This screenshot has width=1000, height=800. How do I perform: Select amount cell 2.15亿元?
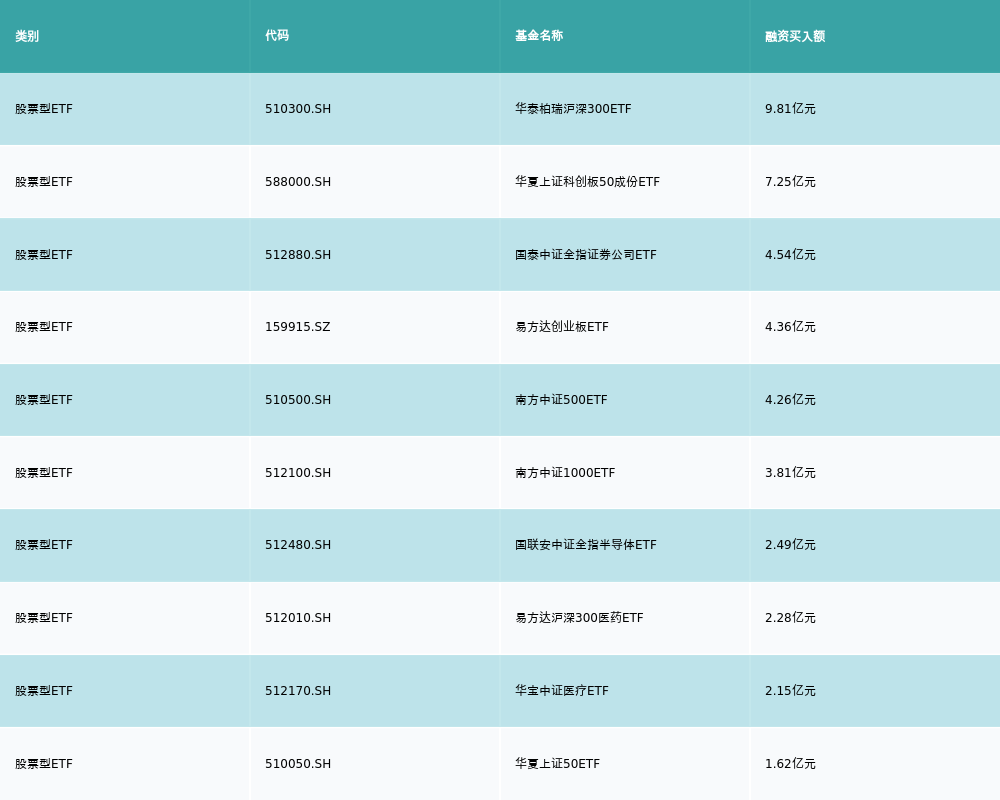(790, 691)
